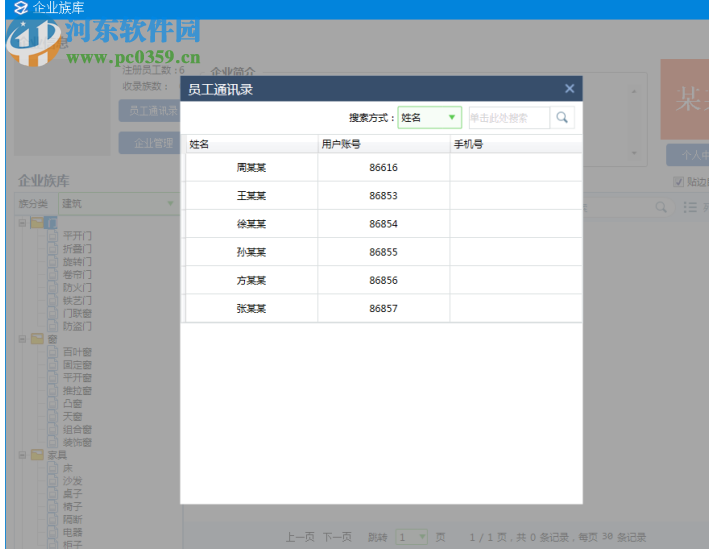
Task: Switch to list view icon in background
Action: tap(690, 207)
